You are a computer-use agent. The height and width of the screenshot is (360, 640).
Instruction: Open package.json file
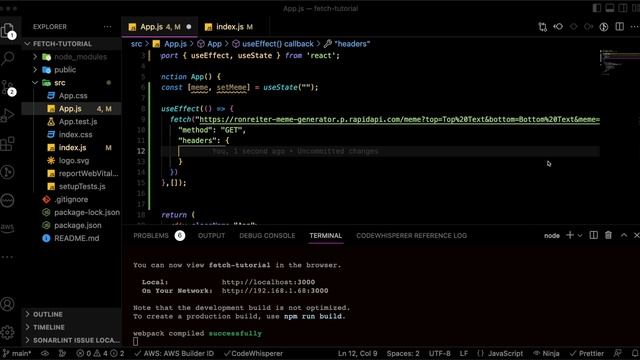[72, 225]
